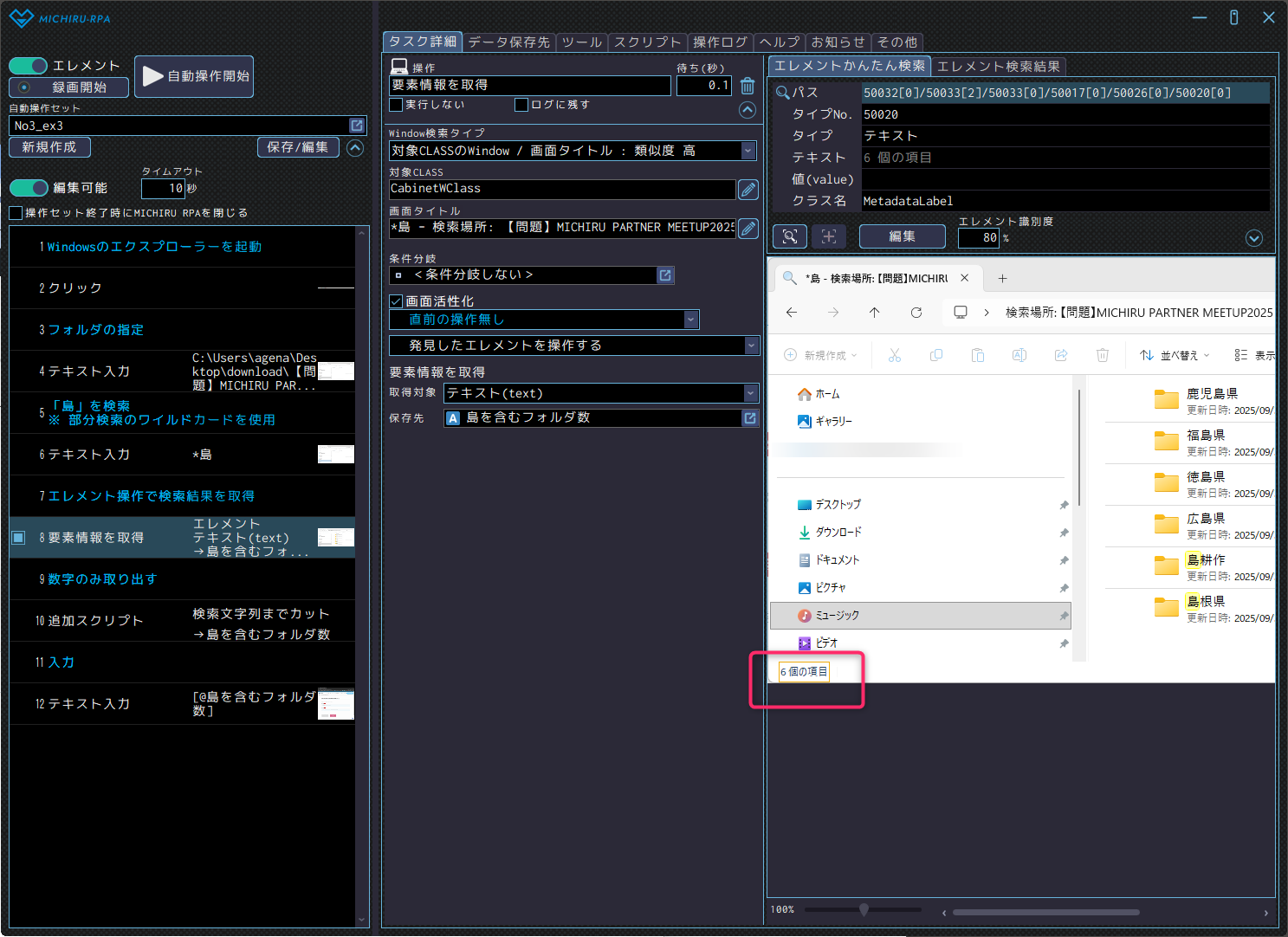Click the open icon beside 条件分岐 field
The width and height of the screenshot is (1288, 937).
(x=665, y=275)
